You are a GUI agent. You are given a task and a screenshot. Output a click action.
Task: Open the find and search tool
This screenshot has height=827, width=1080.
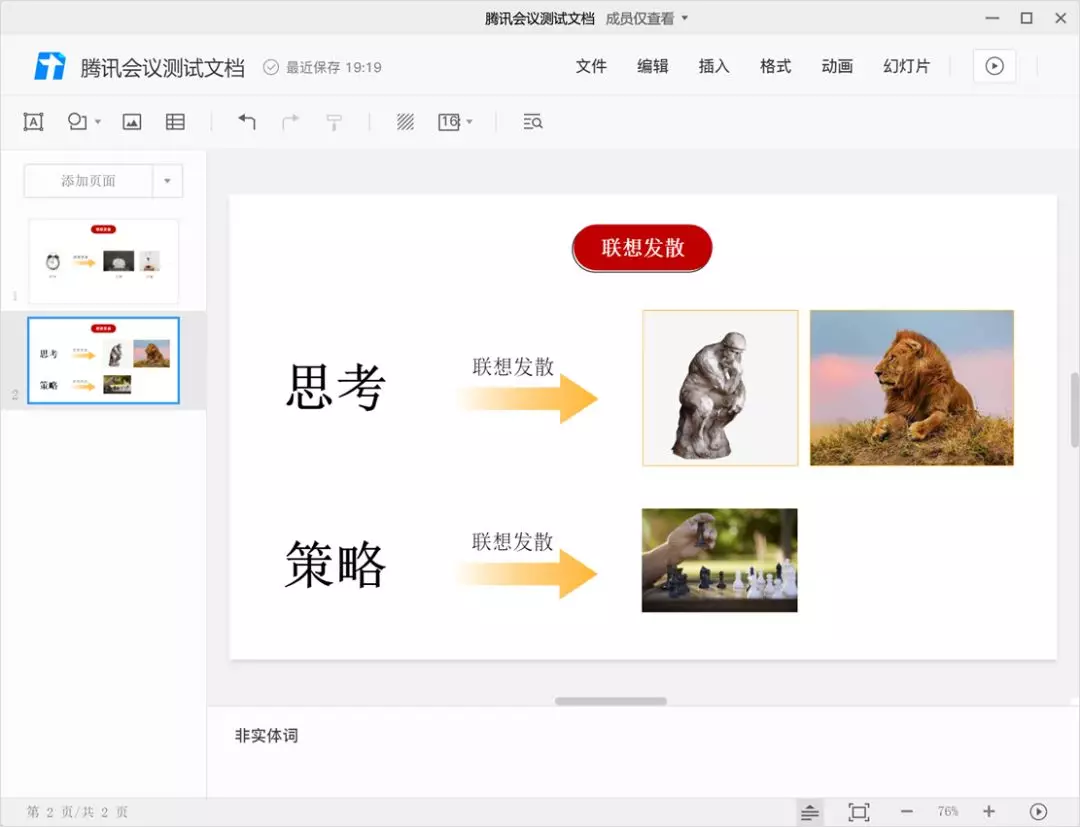tap(532, 122)
